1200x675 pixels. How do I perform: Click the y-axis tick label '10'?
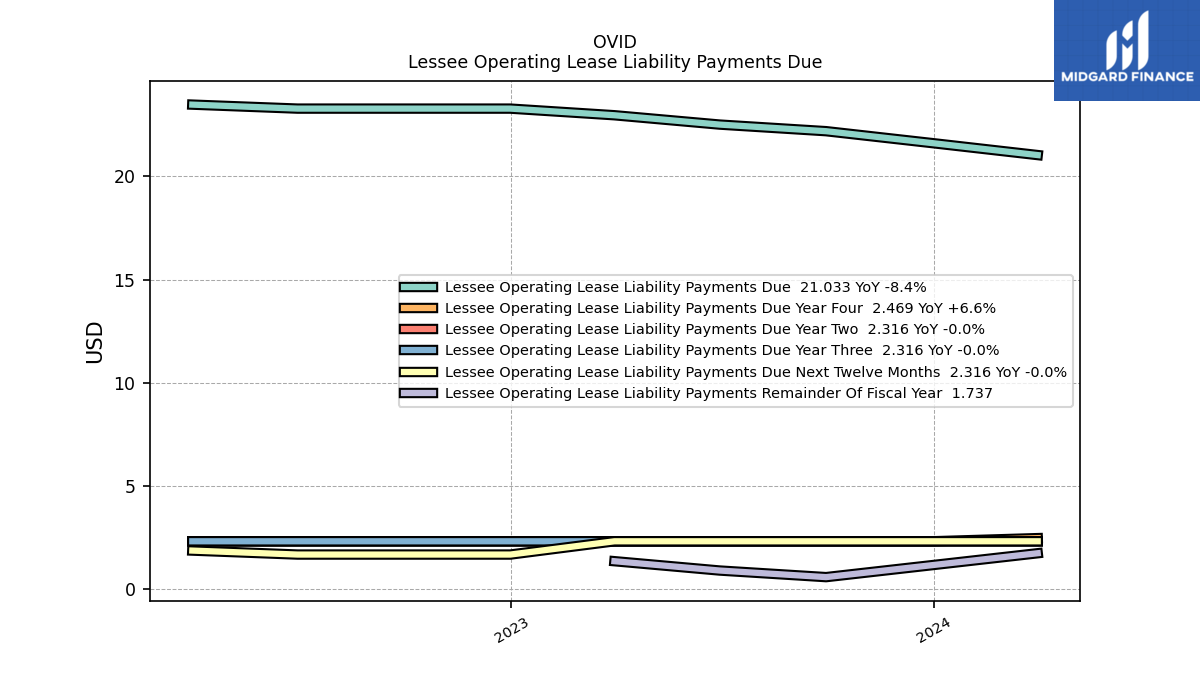pos(125,383)
